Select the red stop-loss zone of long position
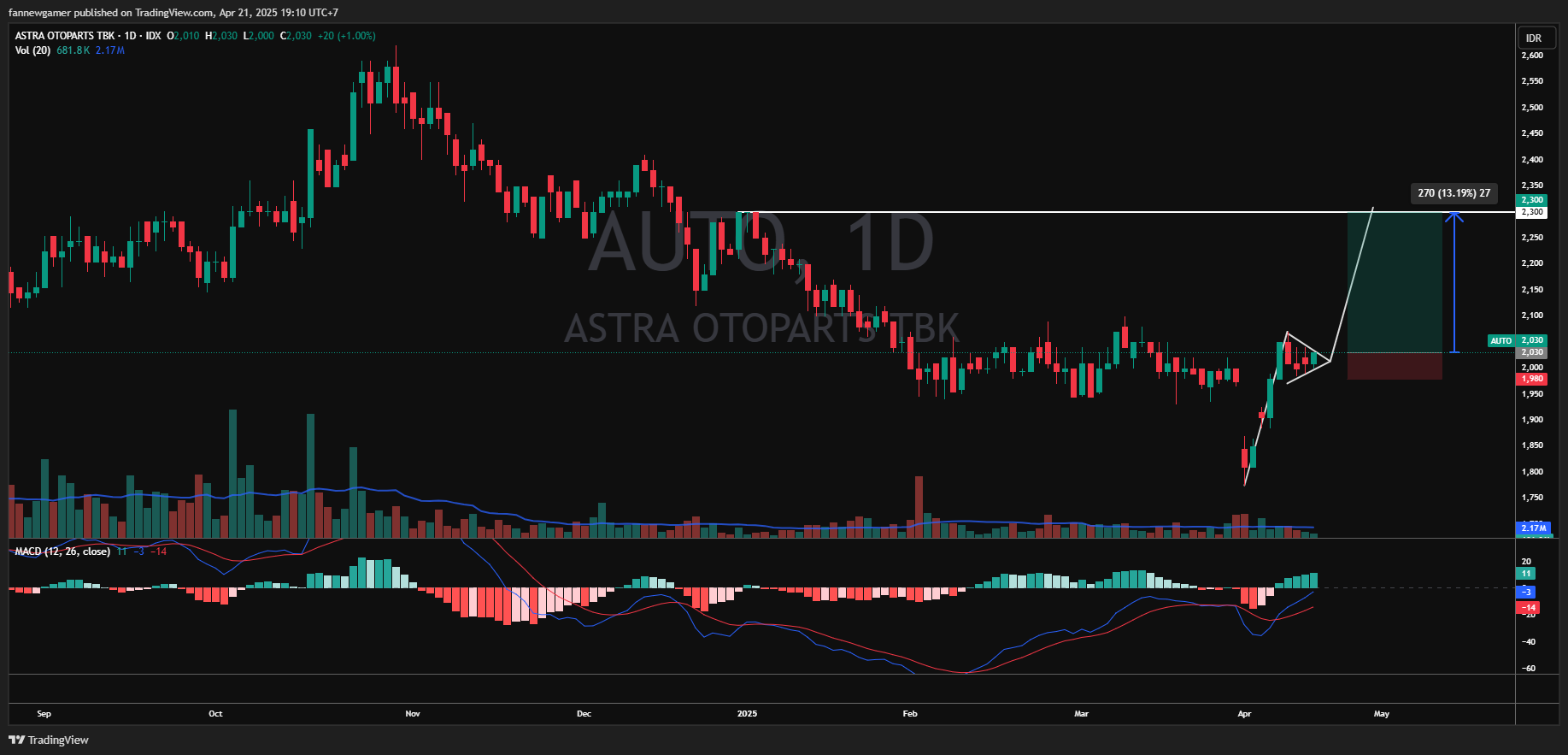 pyautogui.click(x=1395, y=366)
